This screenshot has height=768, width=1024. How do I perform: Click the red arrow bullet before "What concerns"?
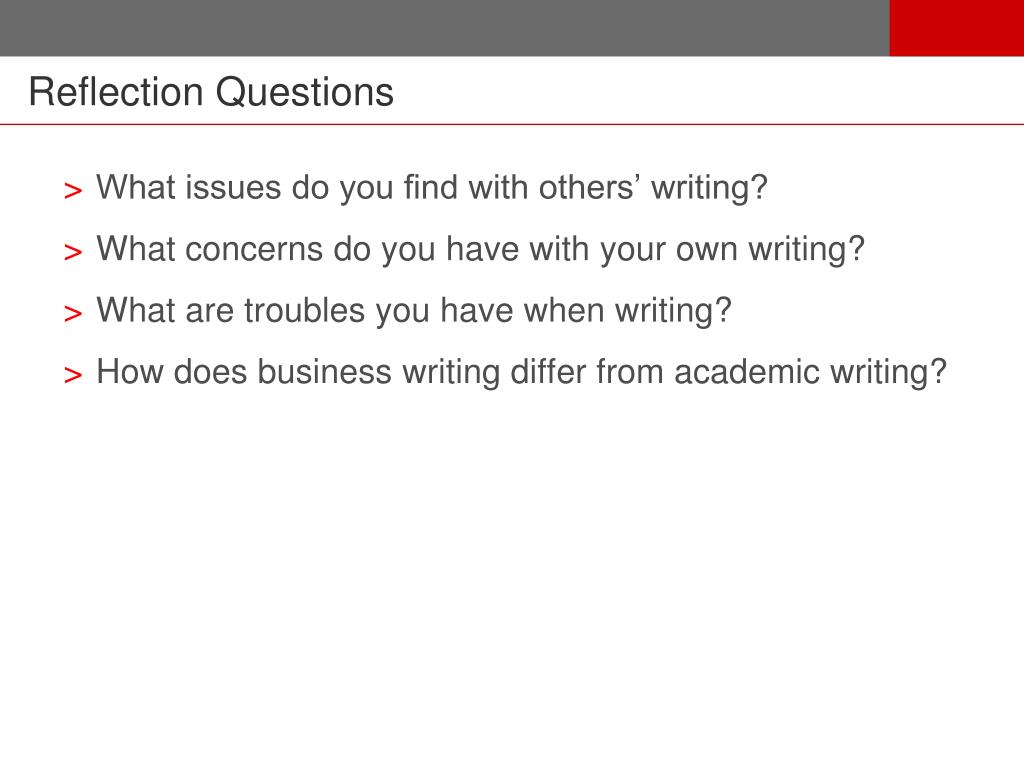[x=73, y=252]
